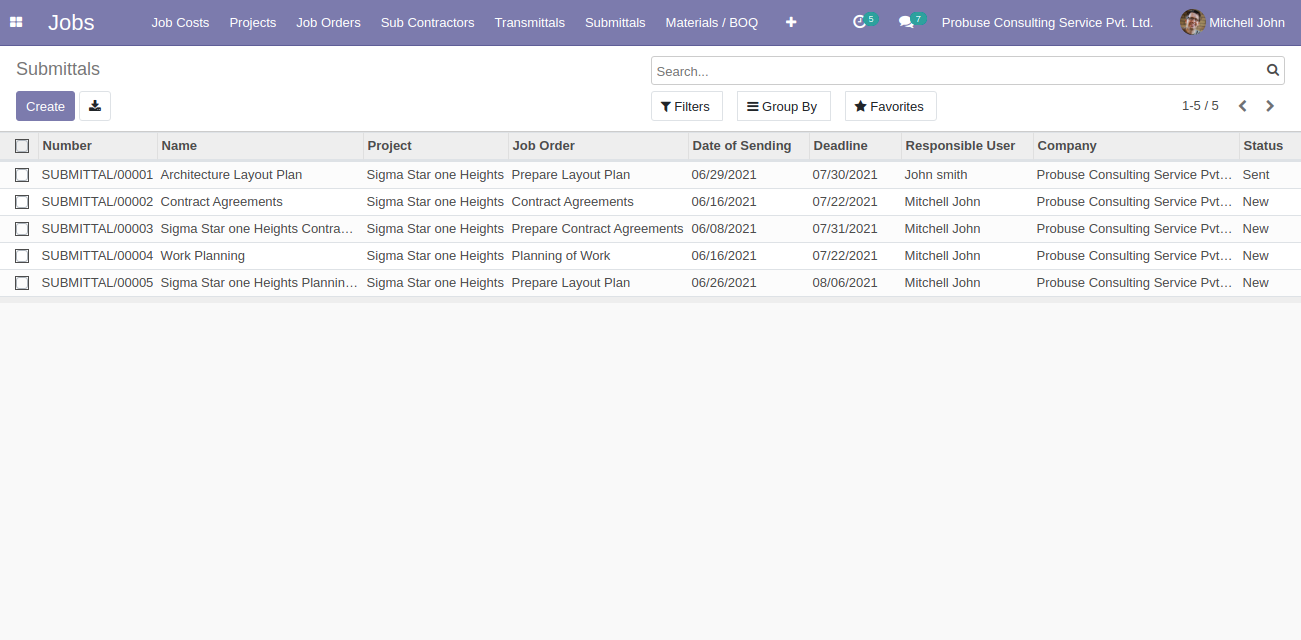The image size is (1301, 640).
Task: Click the 06/08/2021 sending date
Action: (x=724, y=229)
